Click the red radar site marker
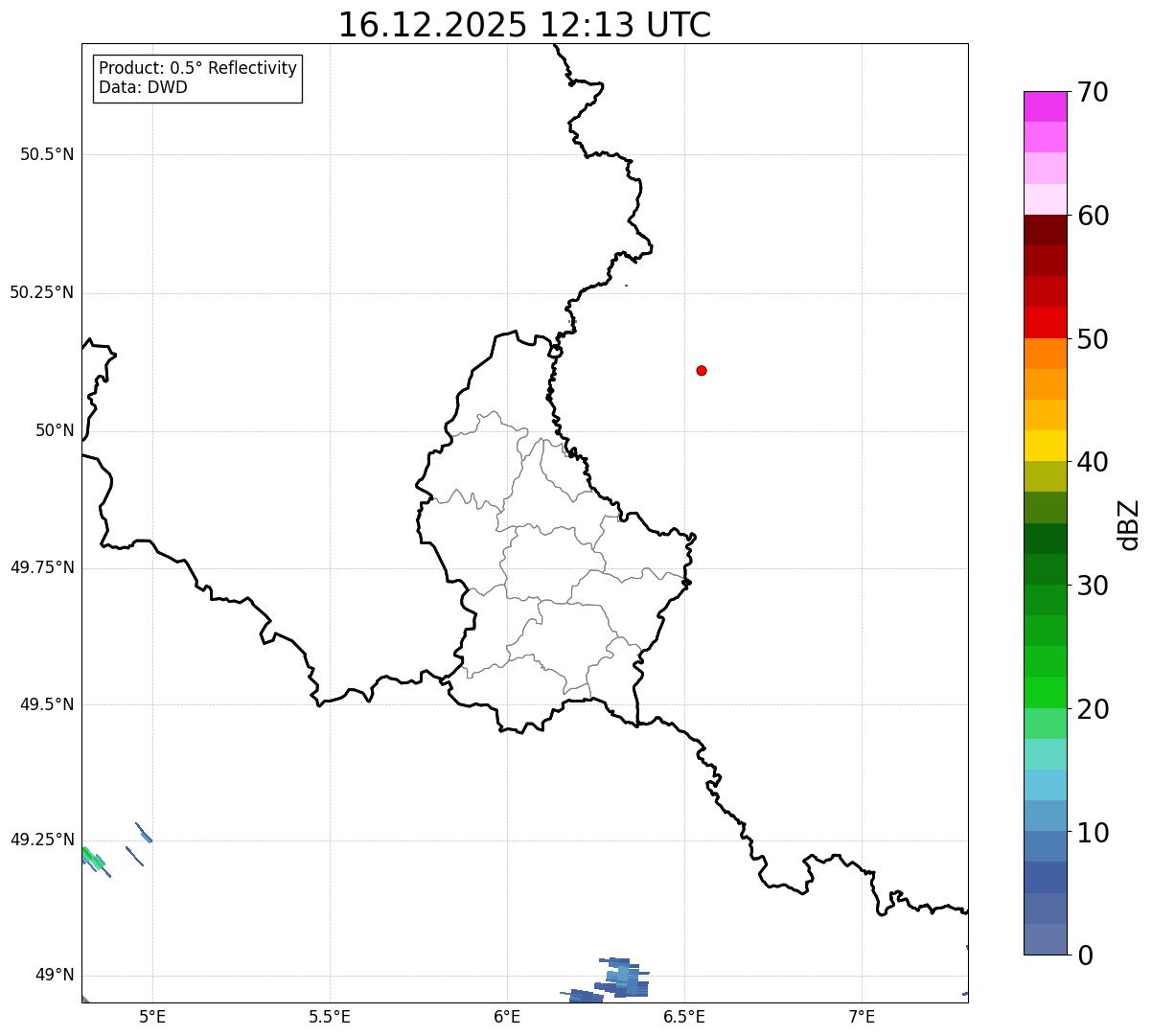 (702, 370)
